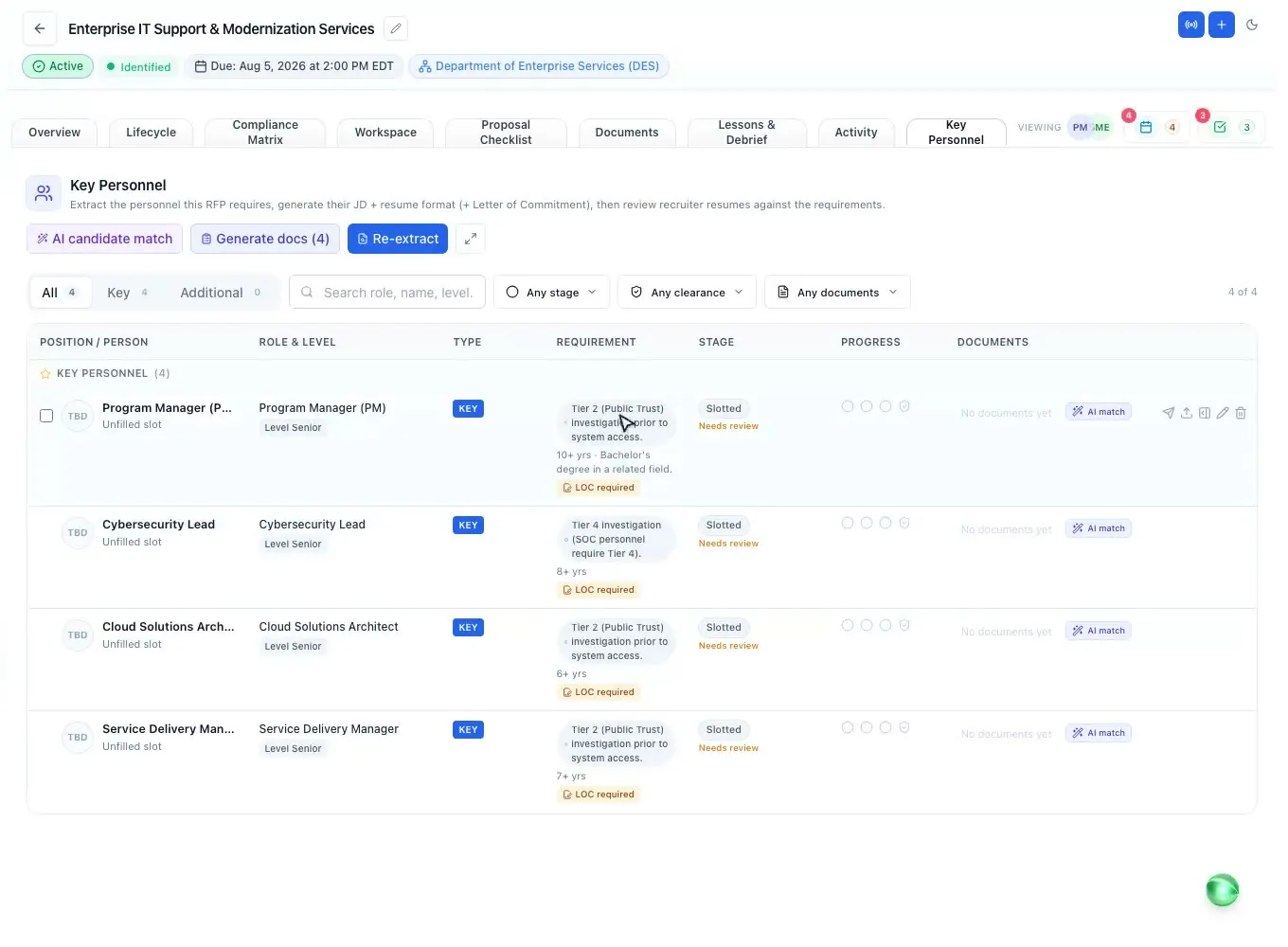Filter by Additional personnel
The width and height of the screenshot is (1288, 947).
click(x=222, y=293)
